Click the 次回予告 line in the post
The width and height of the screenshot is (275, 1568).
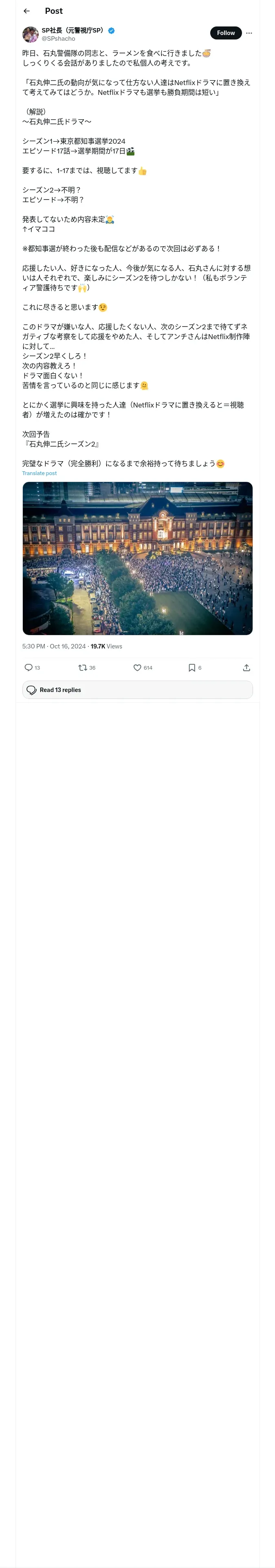click(x=37, y=434)
